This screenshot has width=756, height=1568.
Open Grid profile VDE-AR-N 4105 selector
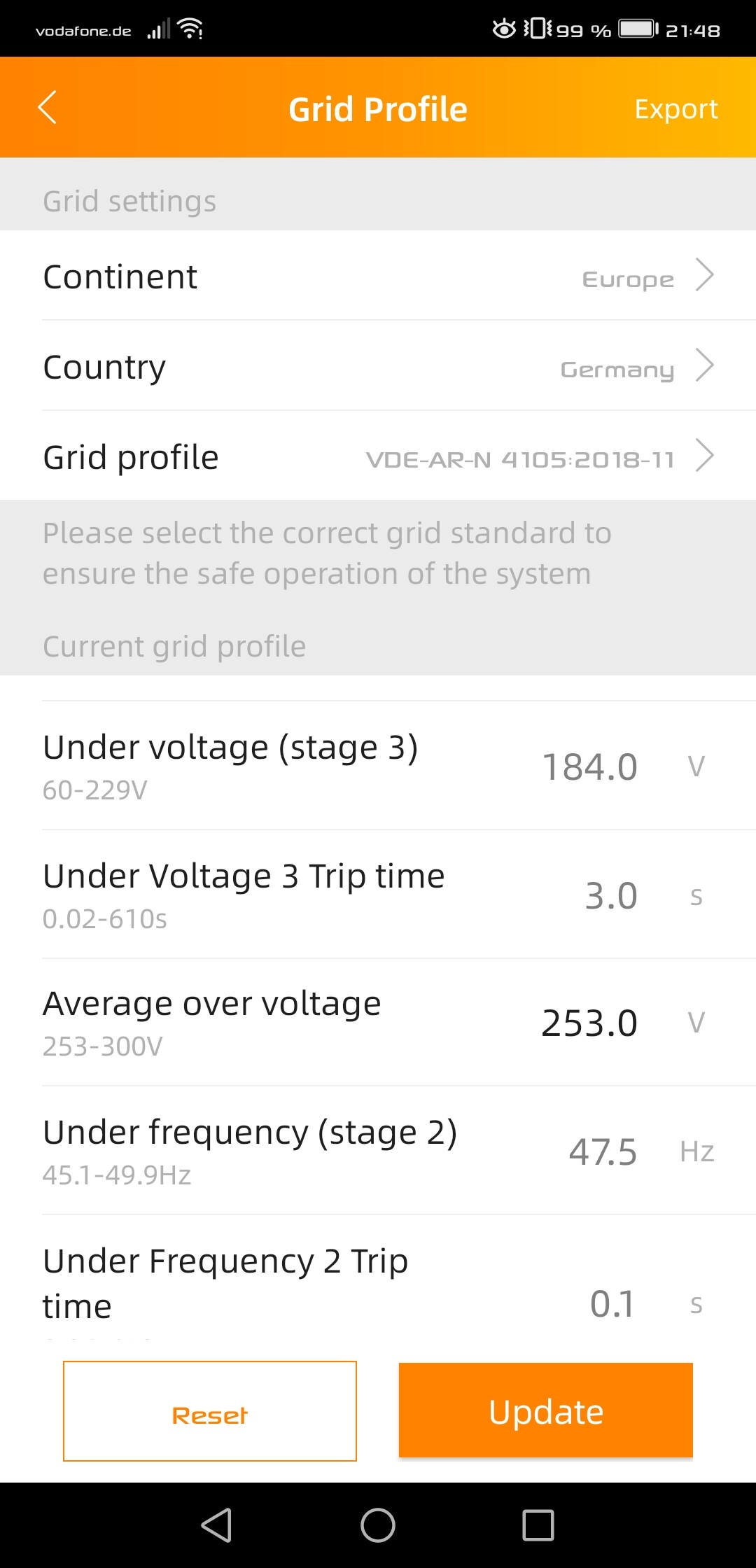pyautogui.click(x=520, y=460)
